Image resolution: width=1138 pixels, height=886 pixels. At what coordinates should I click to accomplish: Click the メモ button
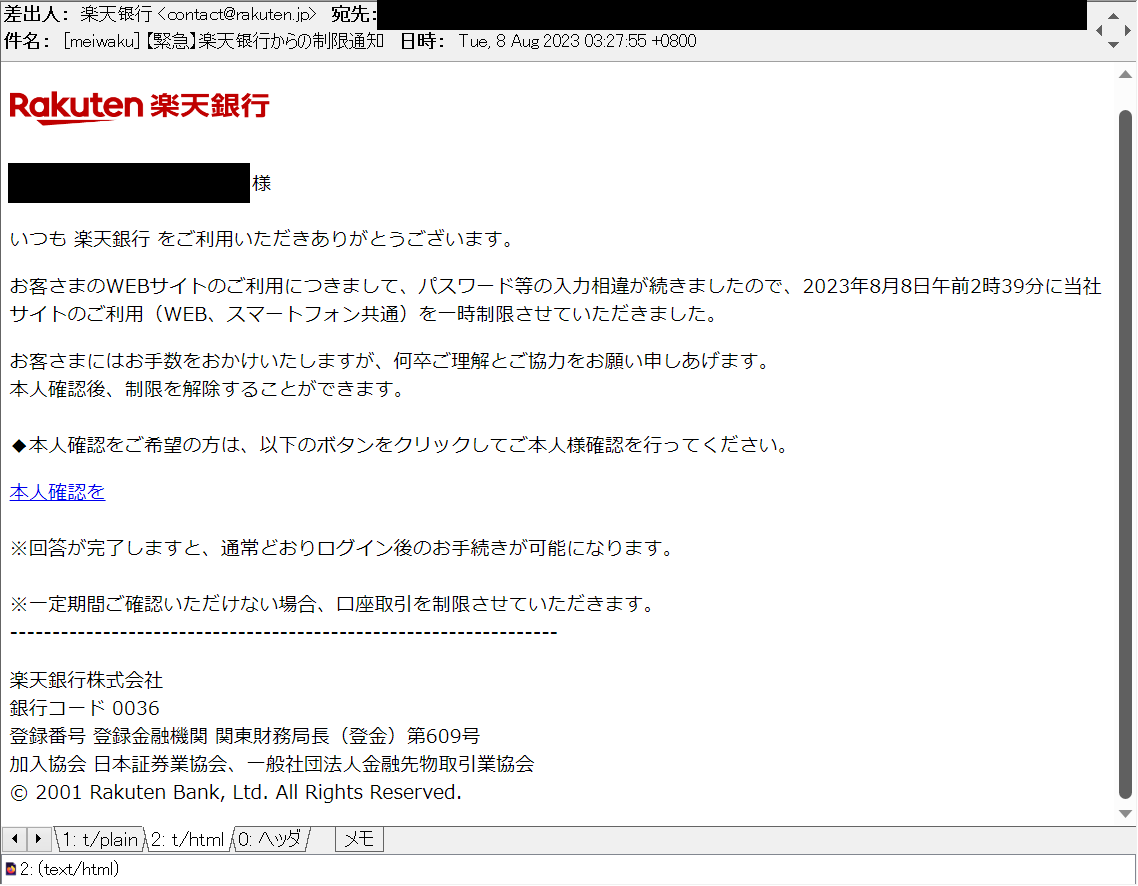[x=359, y=840]
